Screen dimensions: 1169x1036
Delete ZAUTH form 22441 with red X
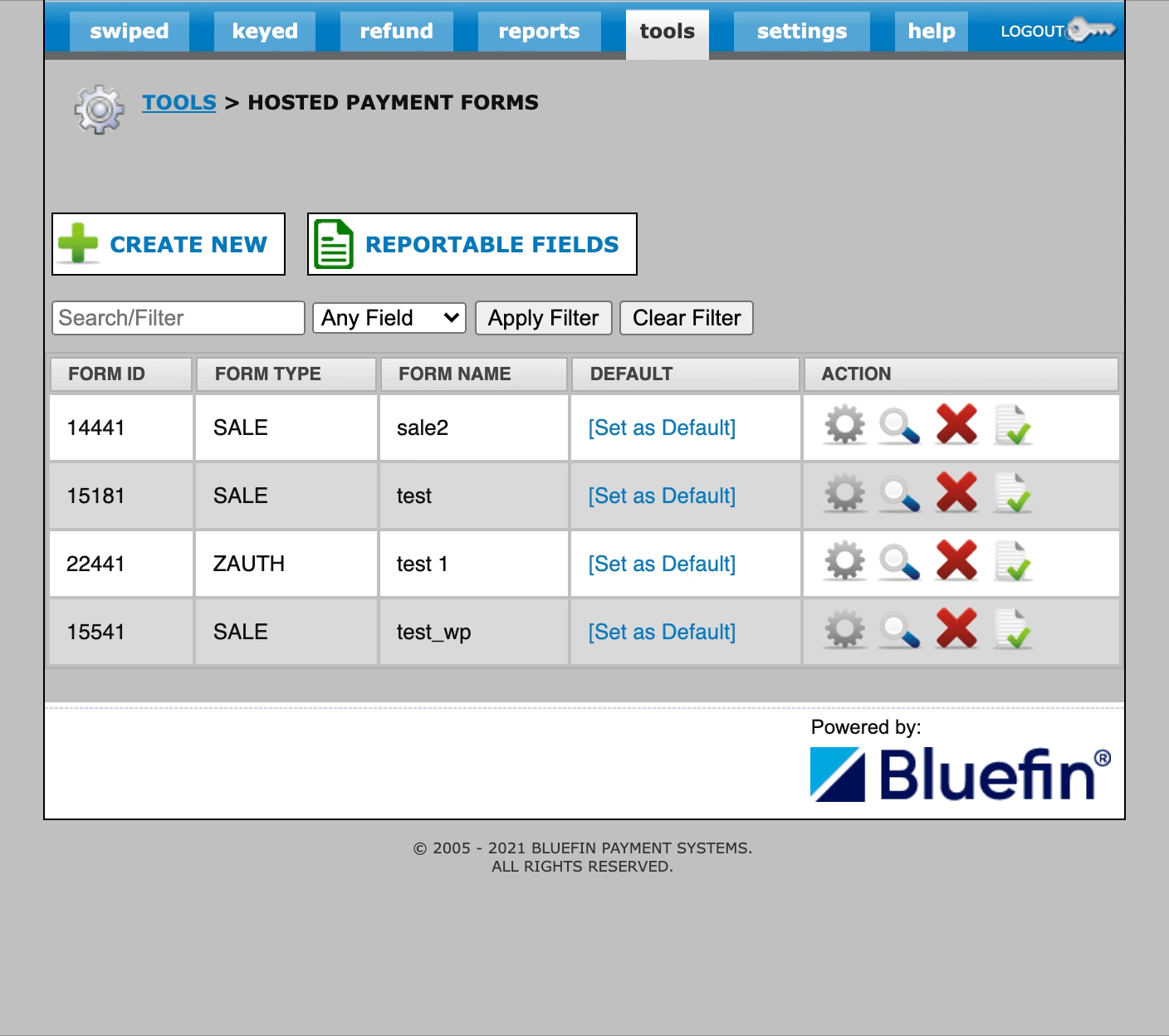(x=956, y=560)
